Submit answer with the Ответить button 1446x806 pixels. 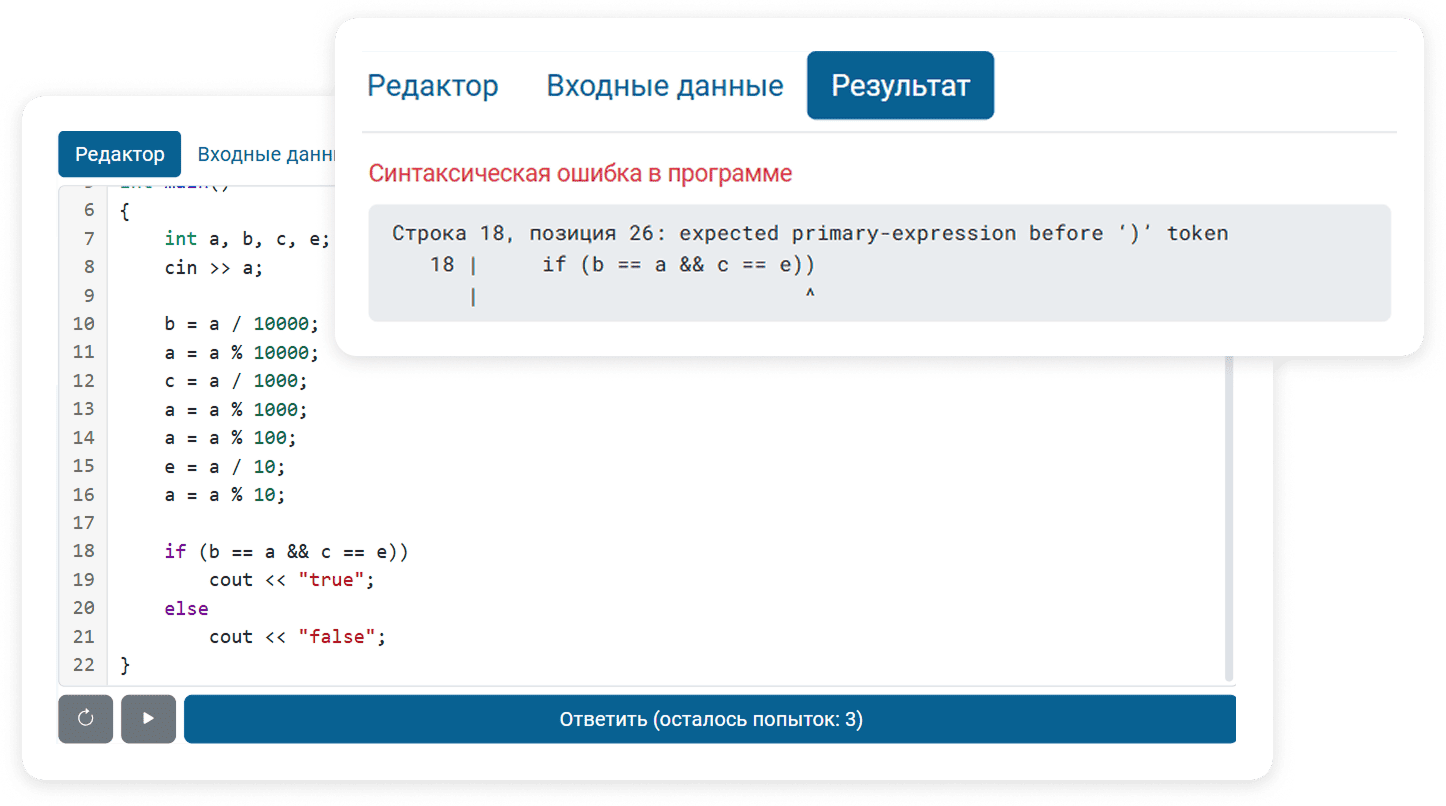click(x=710, y=719)
